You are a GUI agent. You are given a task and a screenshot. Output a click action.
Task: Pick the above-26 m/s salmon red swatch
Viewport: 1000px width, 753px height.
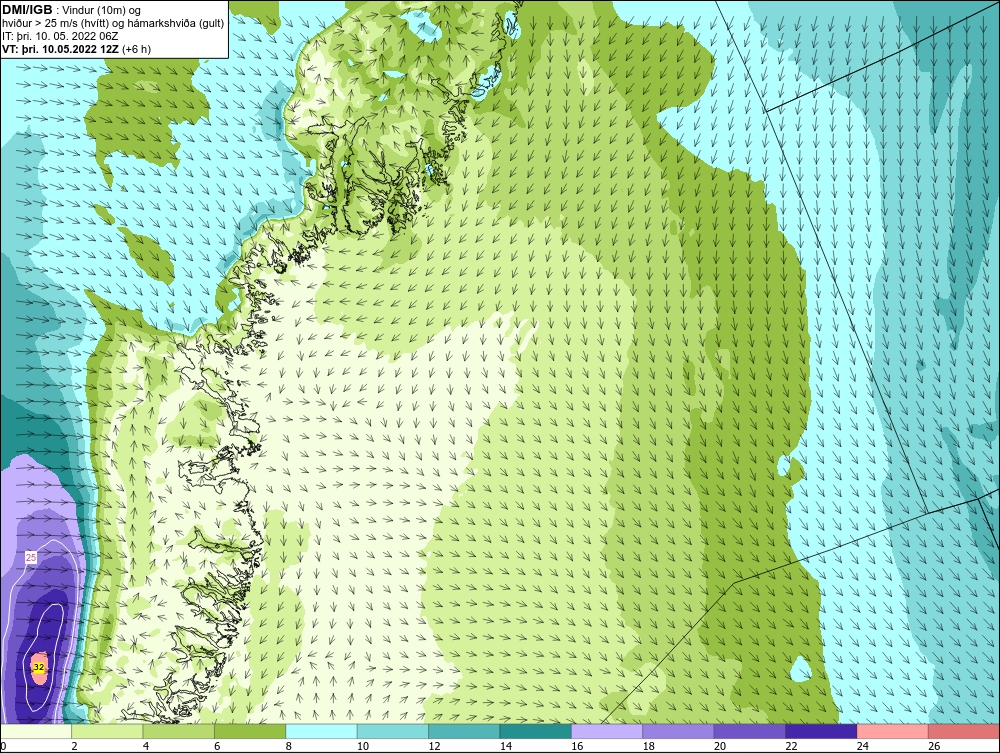point(964,731)
